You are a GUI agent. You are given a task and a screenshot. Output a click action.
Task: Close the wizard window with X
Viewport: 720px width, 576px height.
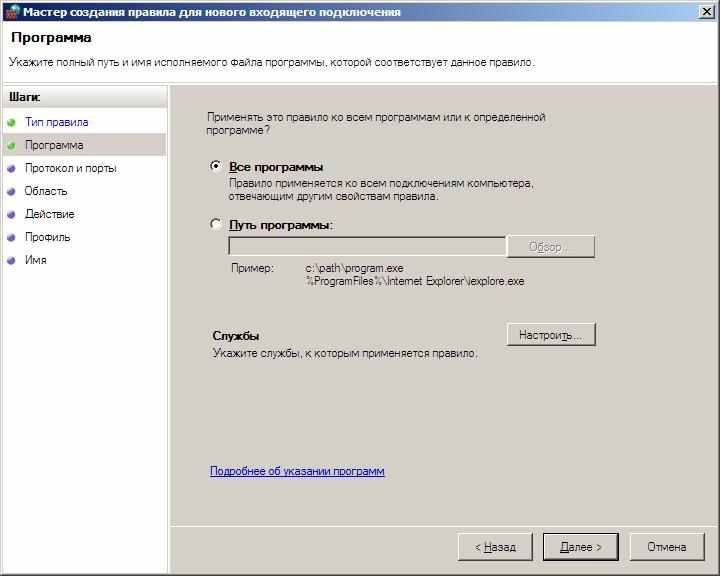pyautogui.click(x=706, y=11)
